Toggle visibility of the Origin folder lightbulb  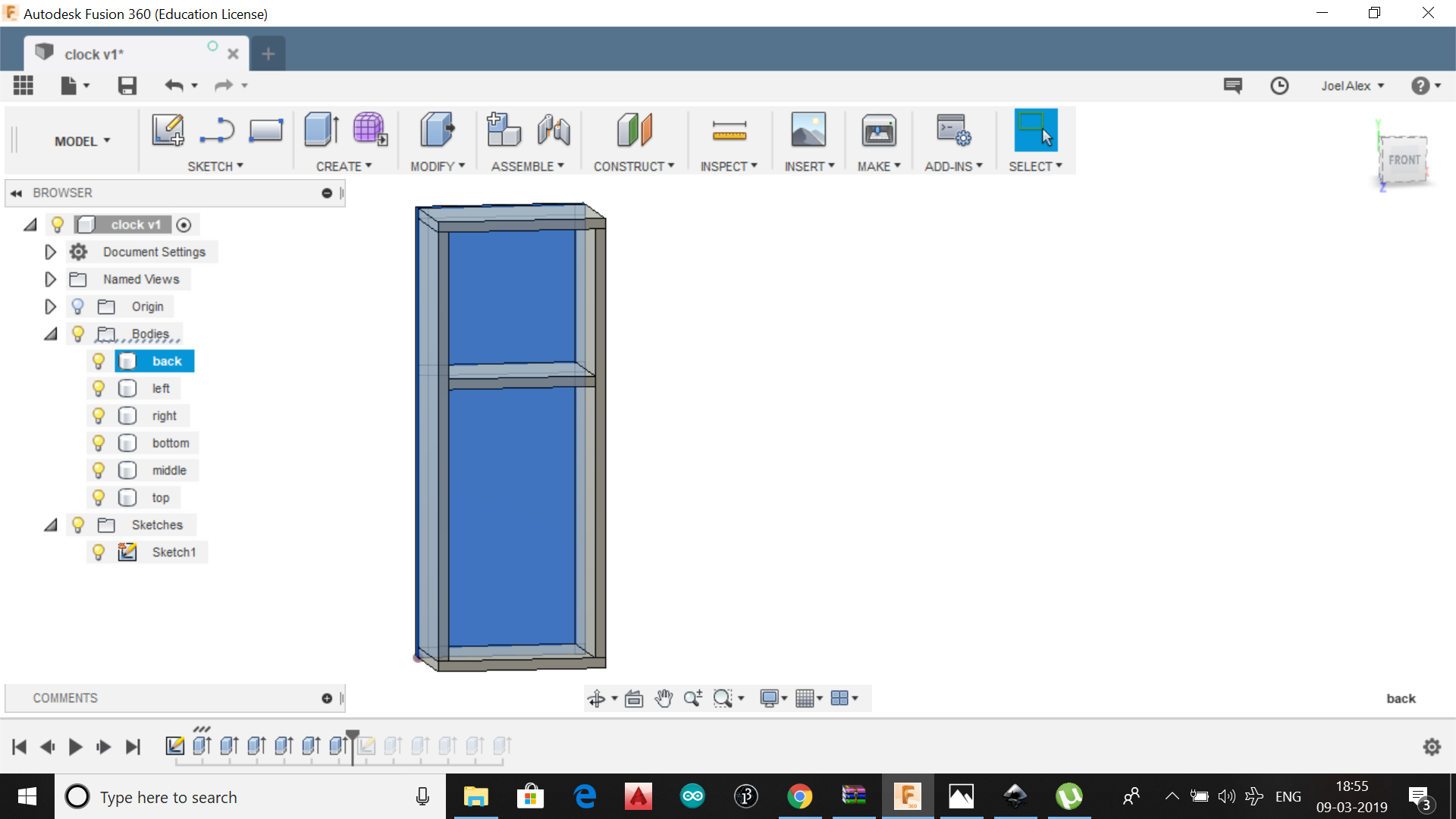coord(77,306)
